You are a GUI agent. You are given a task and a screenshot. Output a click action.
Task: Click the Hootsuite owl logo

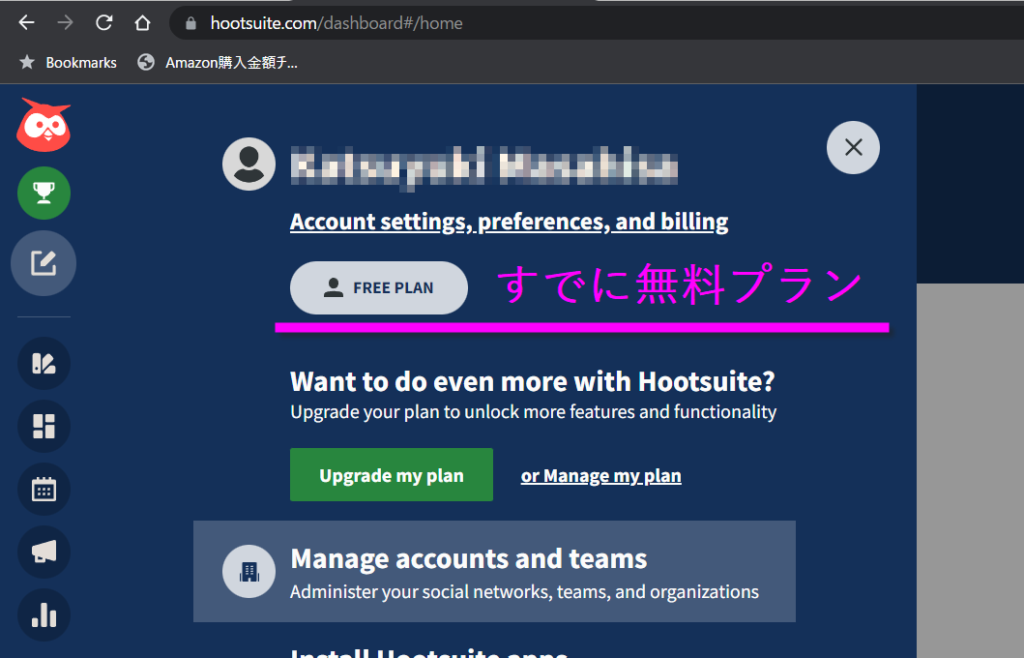[44, 125]
